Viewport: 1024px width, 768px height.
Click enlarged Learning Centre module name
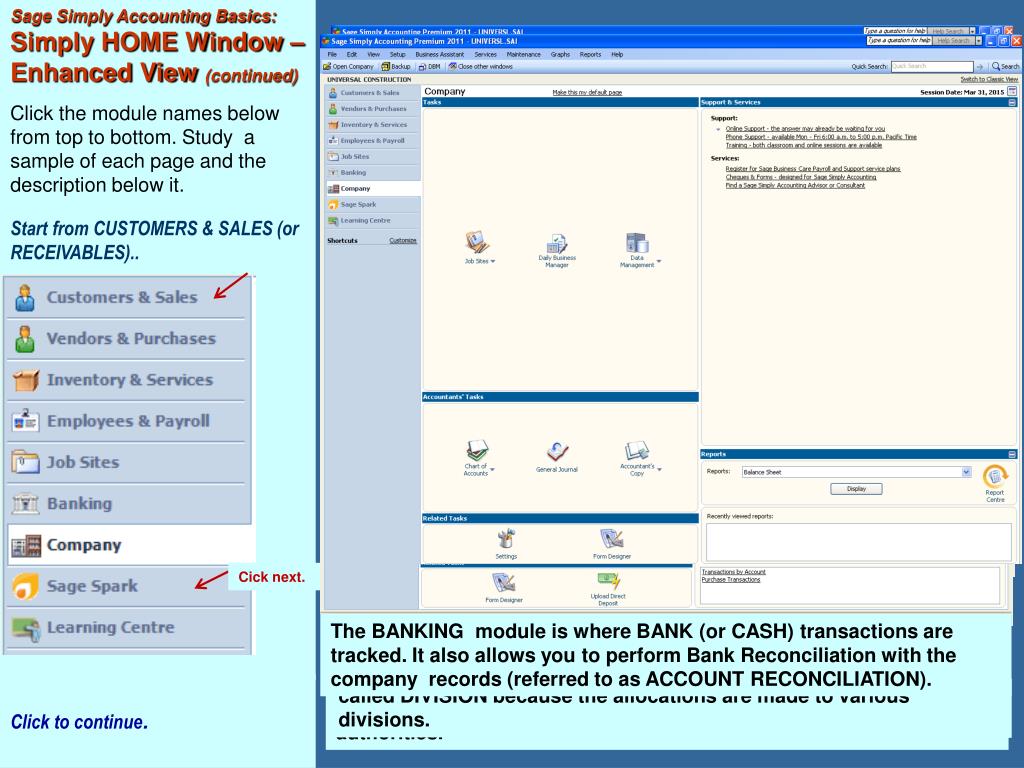[x=111, y=627]
